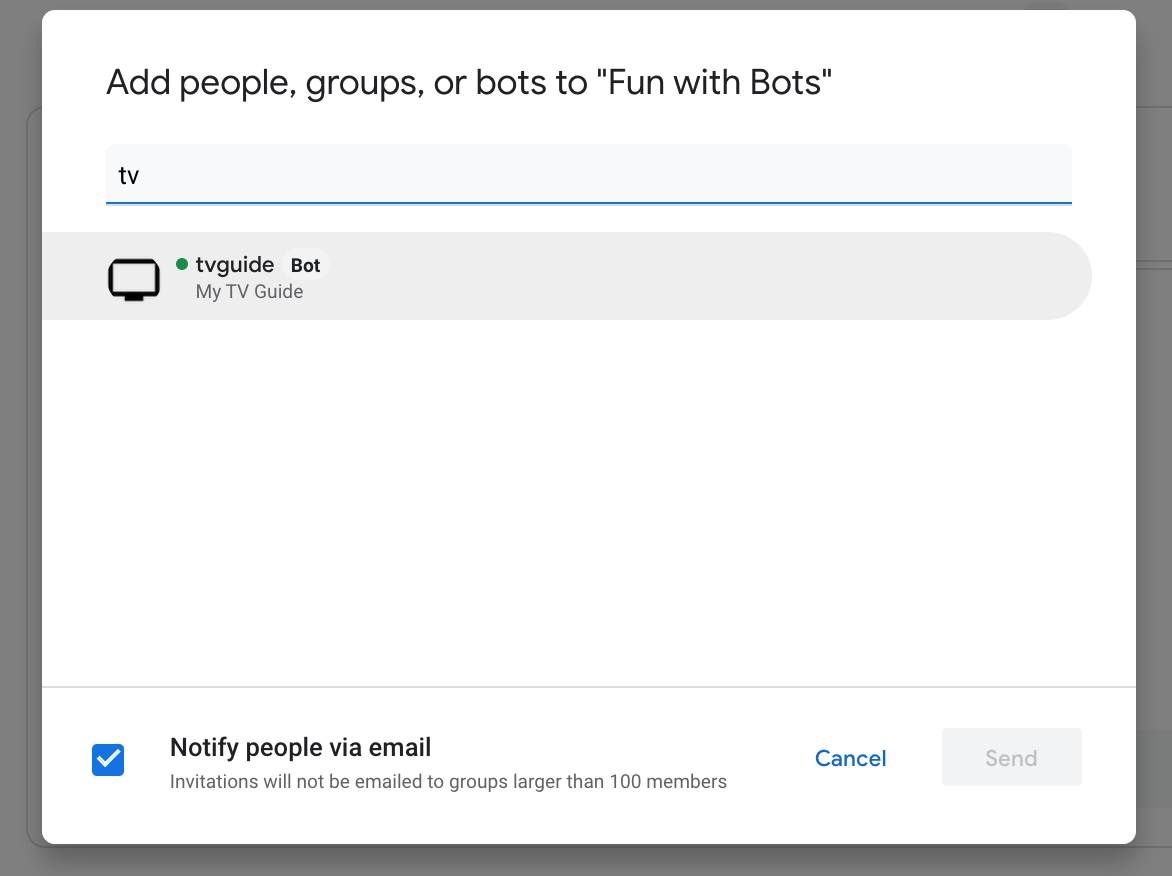
Task: Click the "My TV Guide" description text
Action: (249, 292)
